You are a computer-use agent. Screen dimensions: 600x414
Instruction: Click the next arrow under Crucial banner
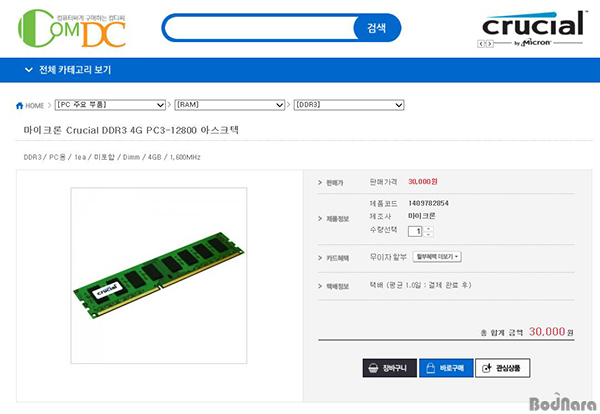[x=489, y=44]
